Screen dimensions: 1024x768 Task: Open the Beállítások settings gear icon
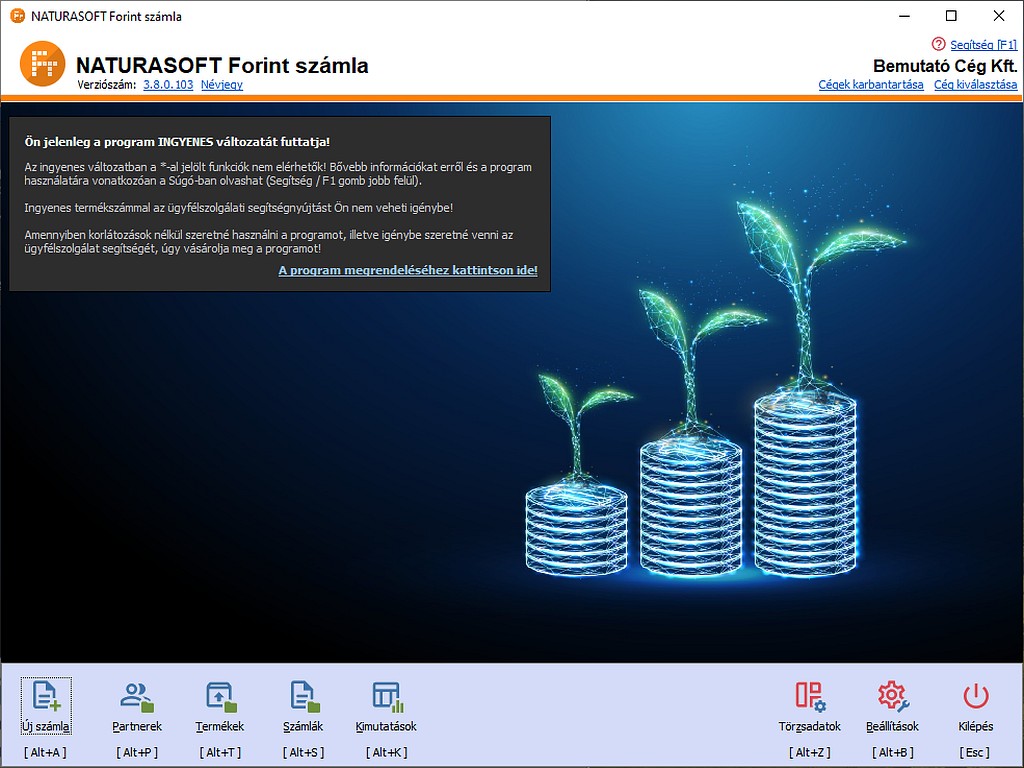pos(892,696)
